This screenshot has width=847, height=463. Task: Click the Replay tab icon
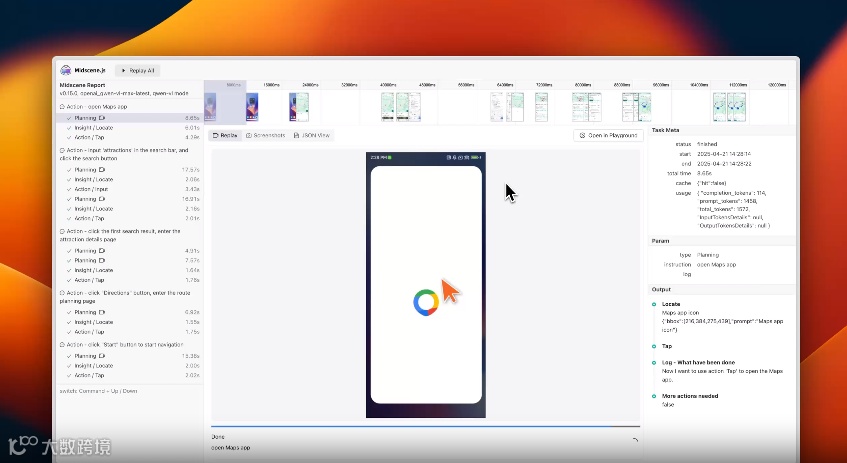[x=216, y=136]
